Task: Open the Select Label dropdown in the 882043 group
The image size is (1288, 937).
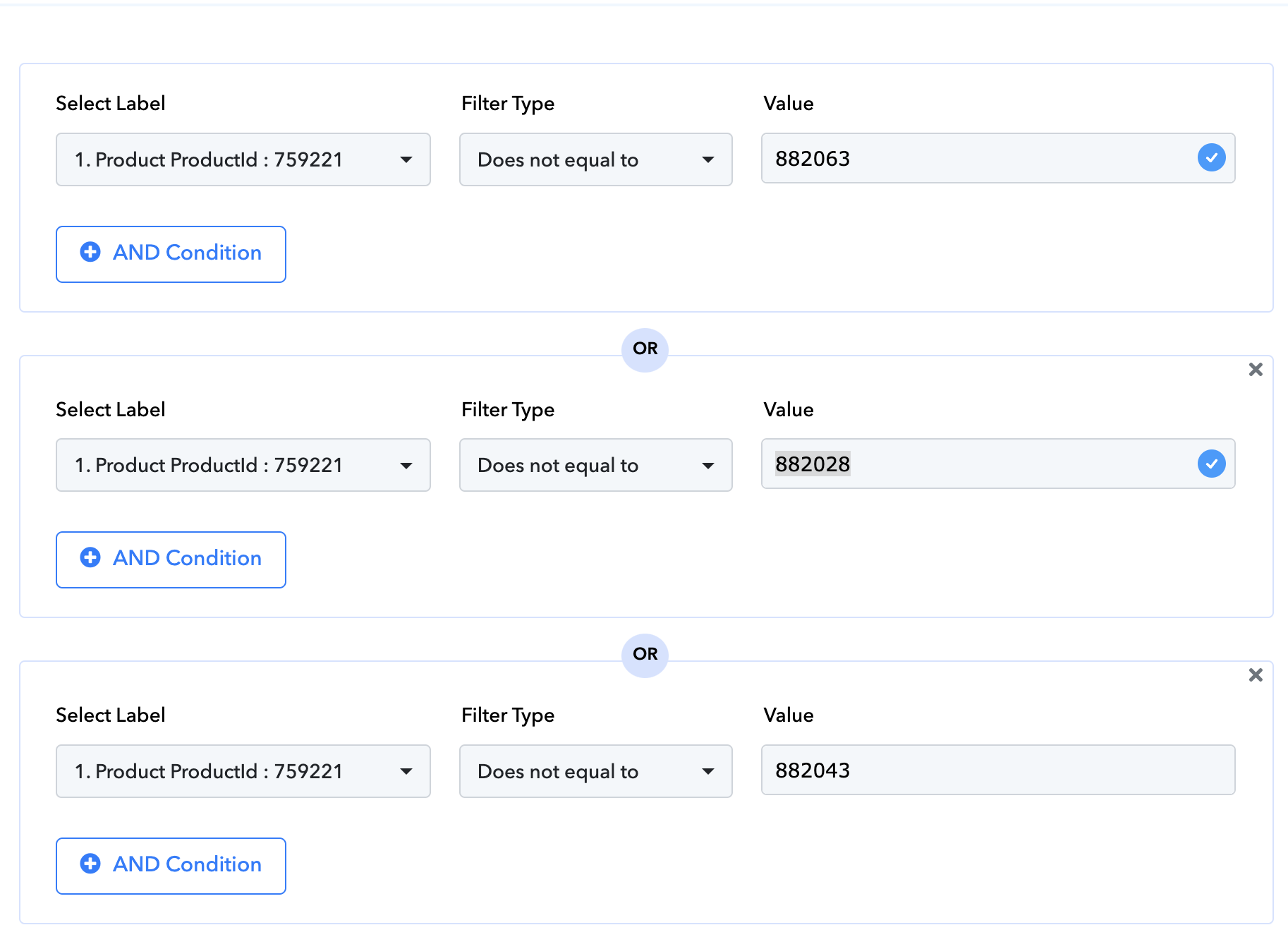Action: (243, 771)
